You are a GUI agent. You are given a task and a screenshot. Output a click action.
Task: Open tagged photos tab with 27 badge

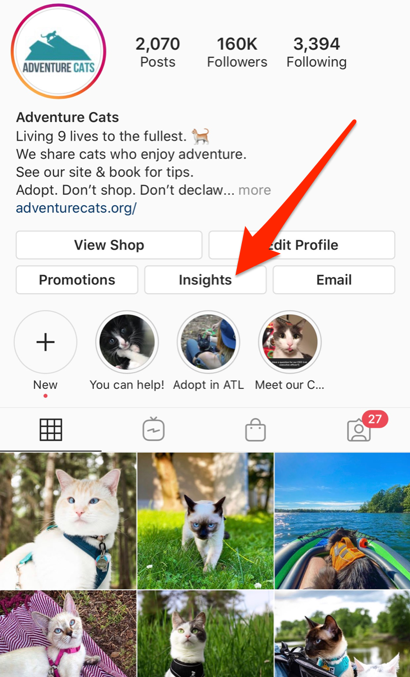coord(359,430)
